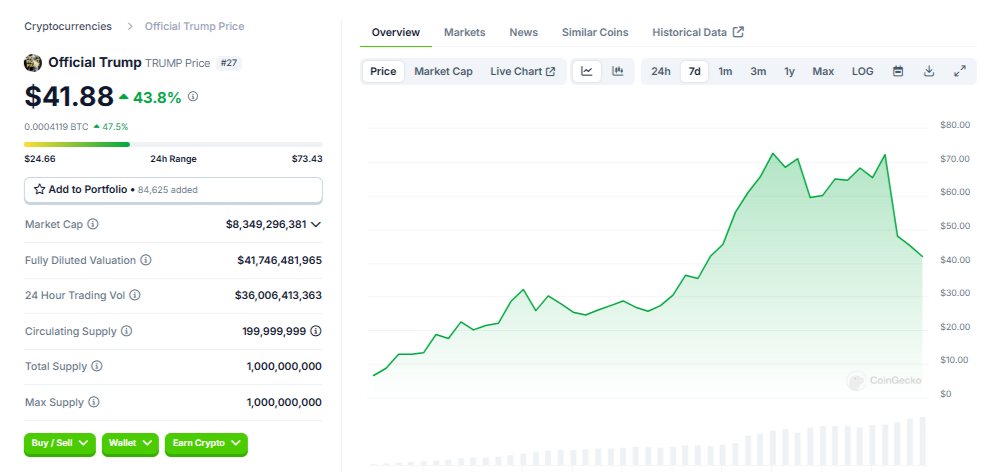
Task: Open the Similar Coins tab
Action: (x=595, y=32)
